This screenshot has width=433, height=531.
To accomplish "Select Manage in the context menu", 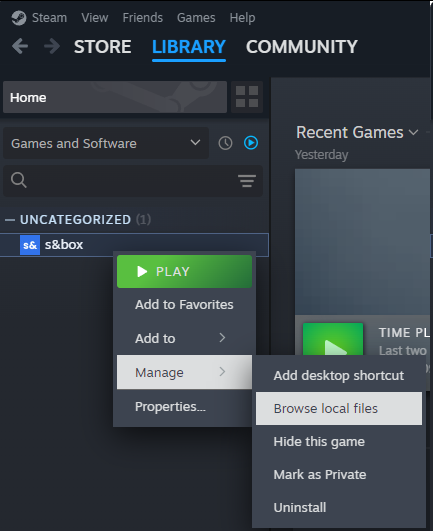I will pyautogui.click(x=185, y=372).
